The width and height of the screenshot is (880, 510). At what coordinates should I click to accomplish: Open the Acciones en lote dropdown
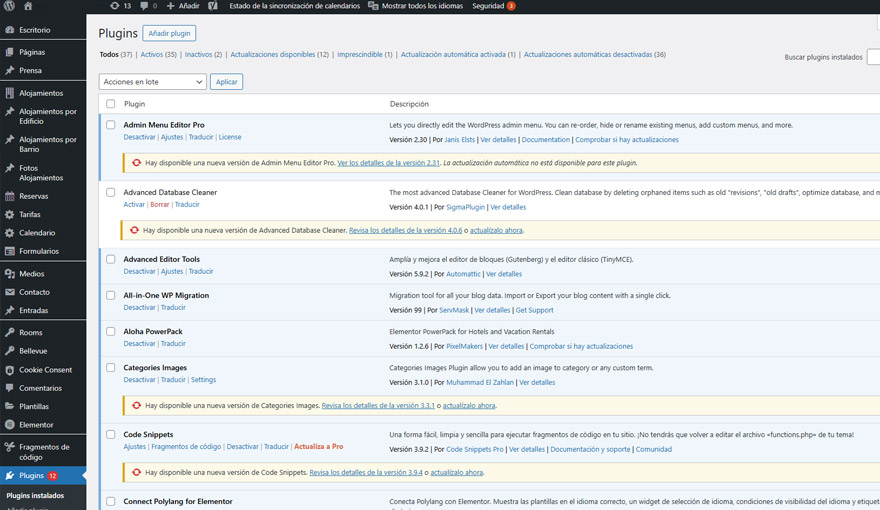point(152,82)
